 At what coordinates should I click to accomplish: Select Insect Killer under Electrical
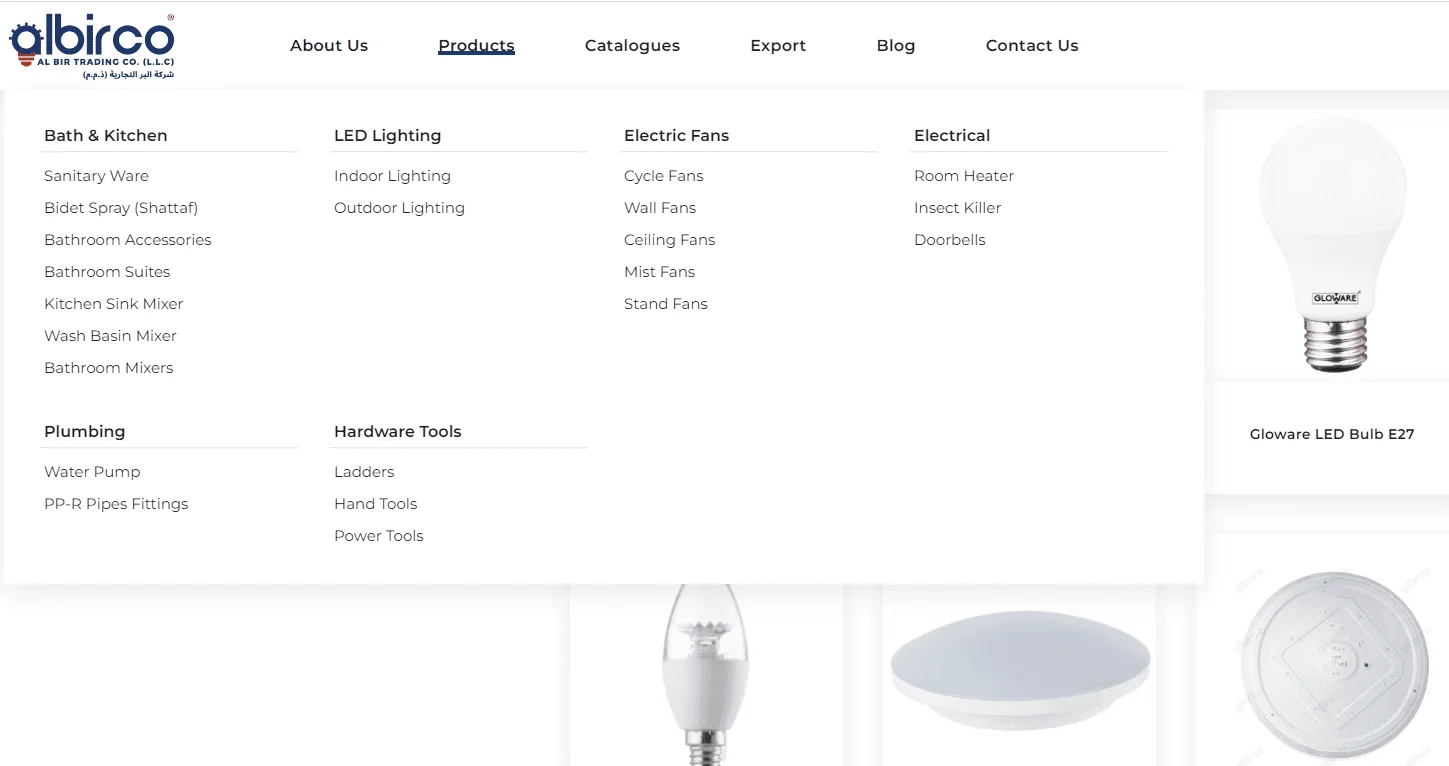tap(957, 208)
